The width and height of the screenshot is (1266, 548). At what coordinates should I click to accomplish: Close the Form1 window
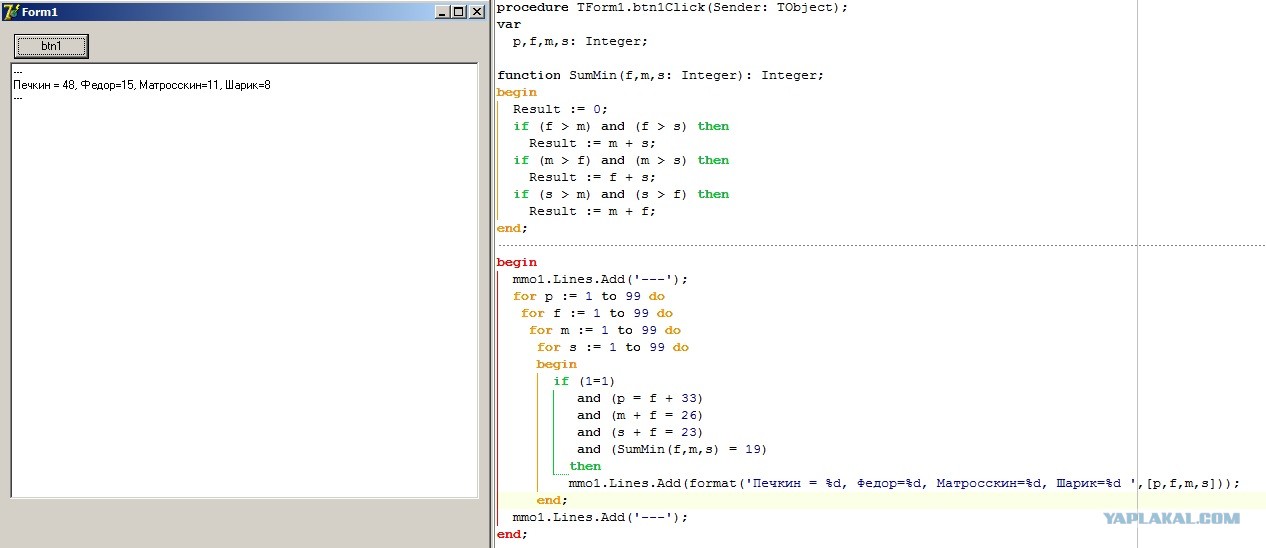(477, 12)
